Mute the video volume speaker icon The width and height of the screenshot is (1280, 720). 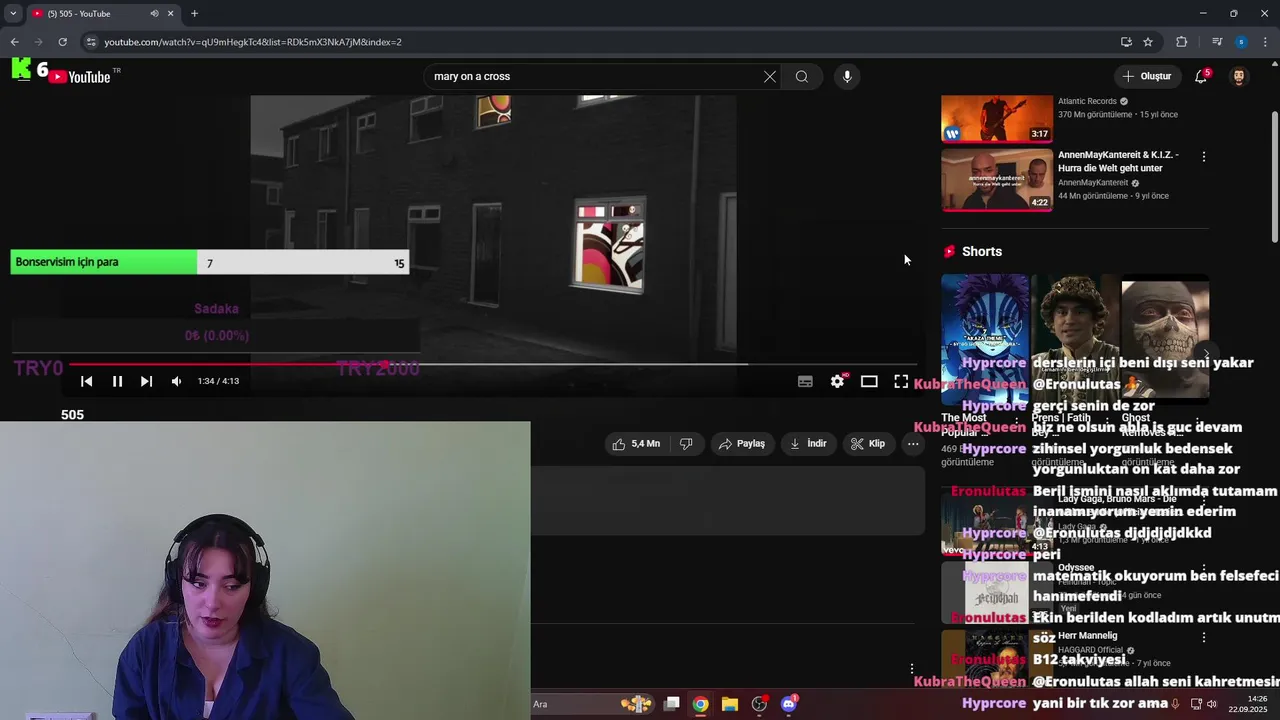176,381
